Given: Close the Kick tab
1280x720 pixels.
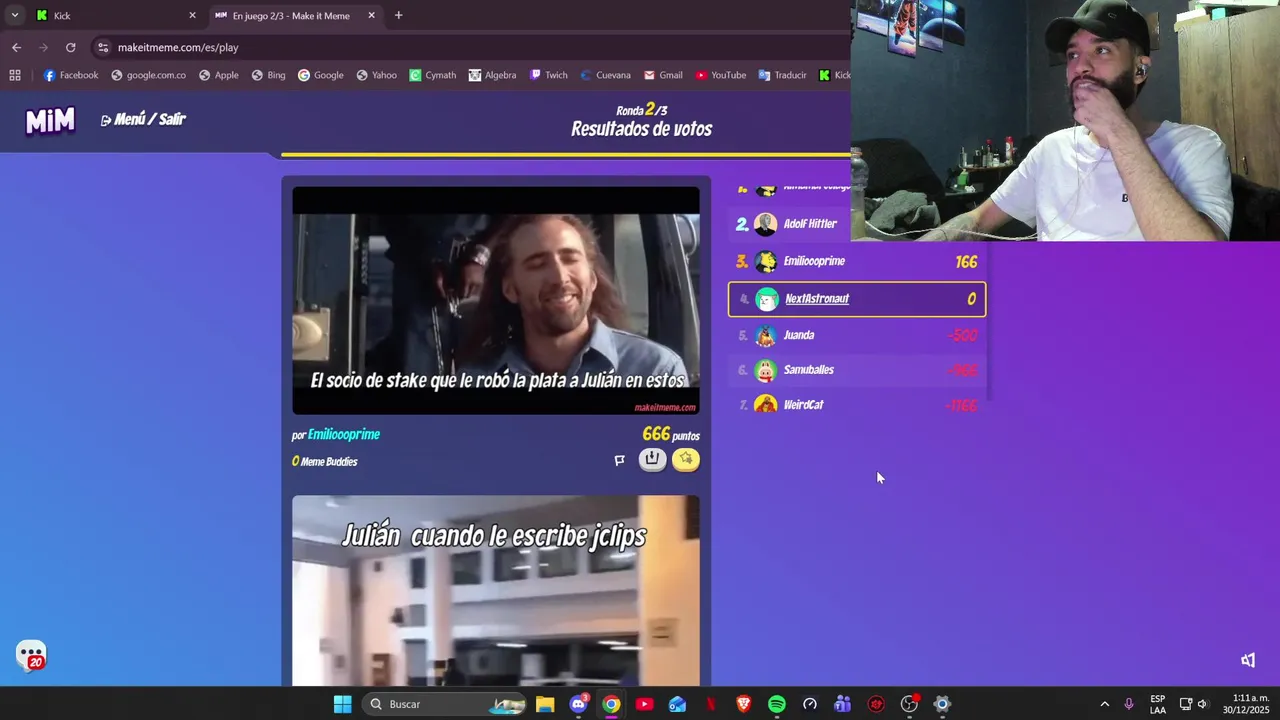Looking at the screenshot, I should point(192,16).
